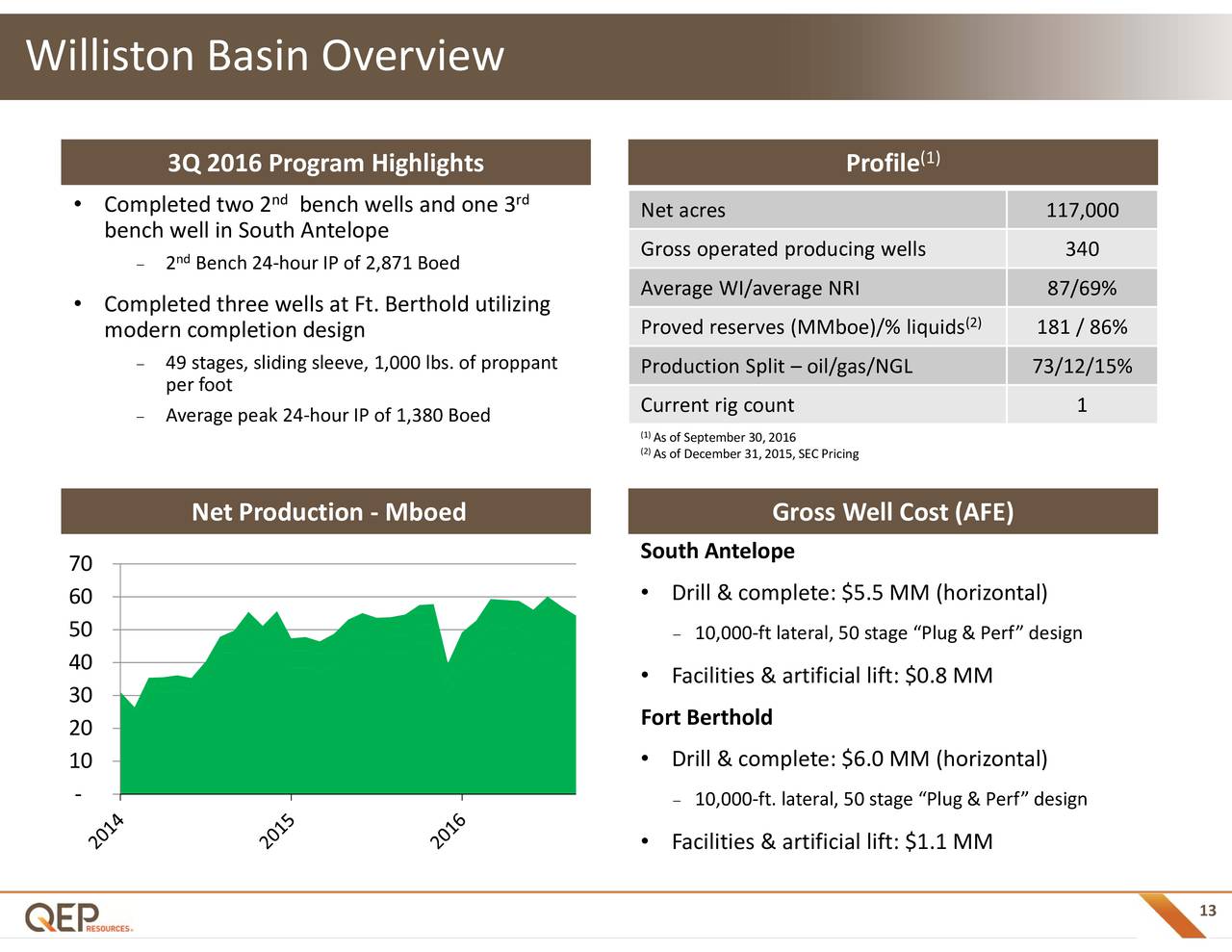Viewport: 1232px width, 952px height.
Task: Click the 2016 x-axis label
Action: pos(449,833)
